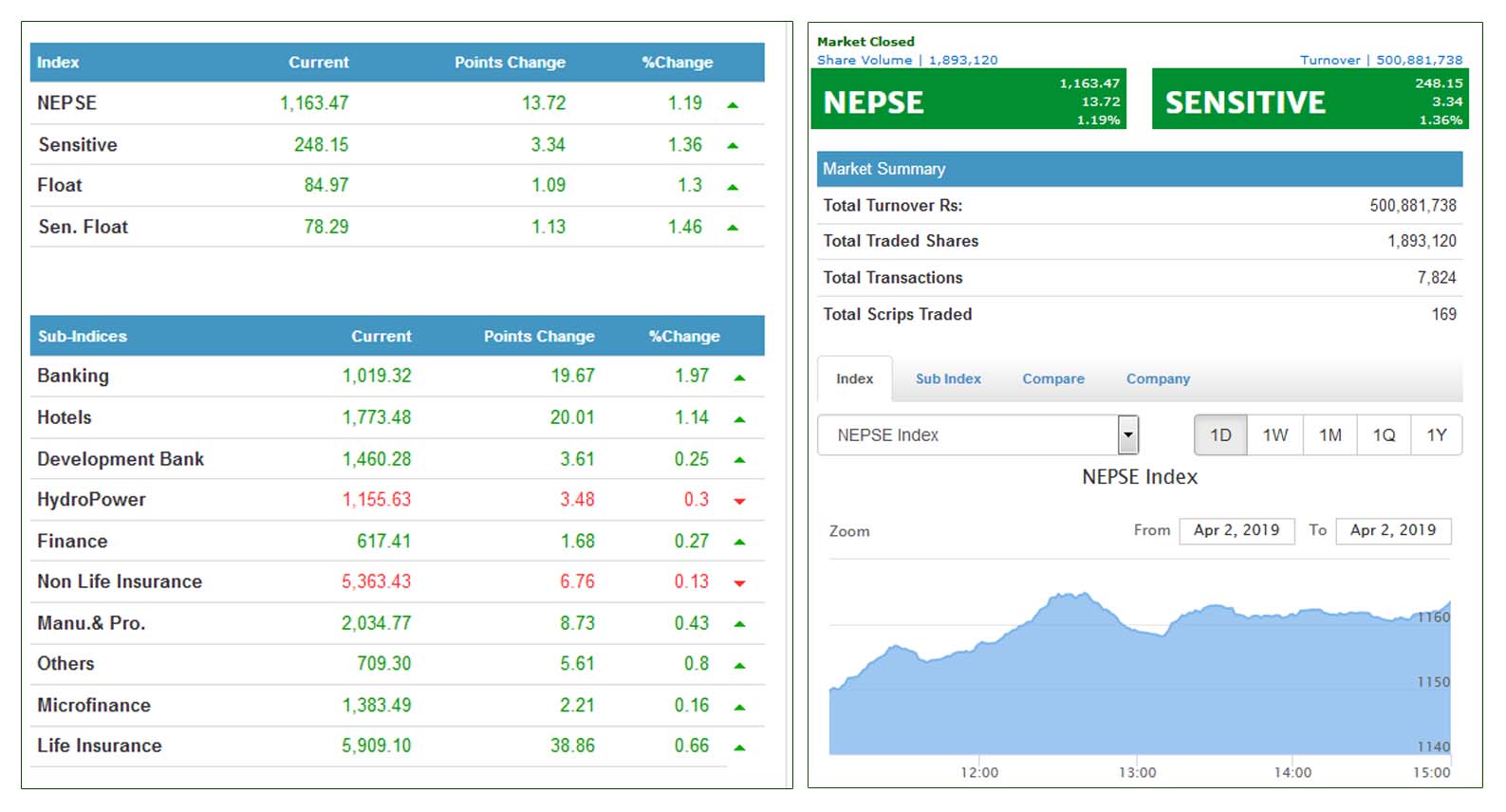Click the Life Insurance sub-index name
This screenshot has height=812, width=1506.
click(x=100, y=746)
